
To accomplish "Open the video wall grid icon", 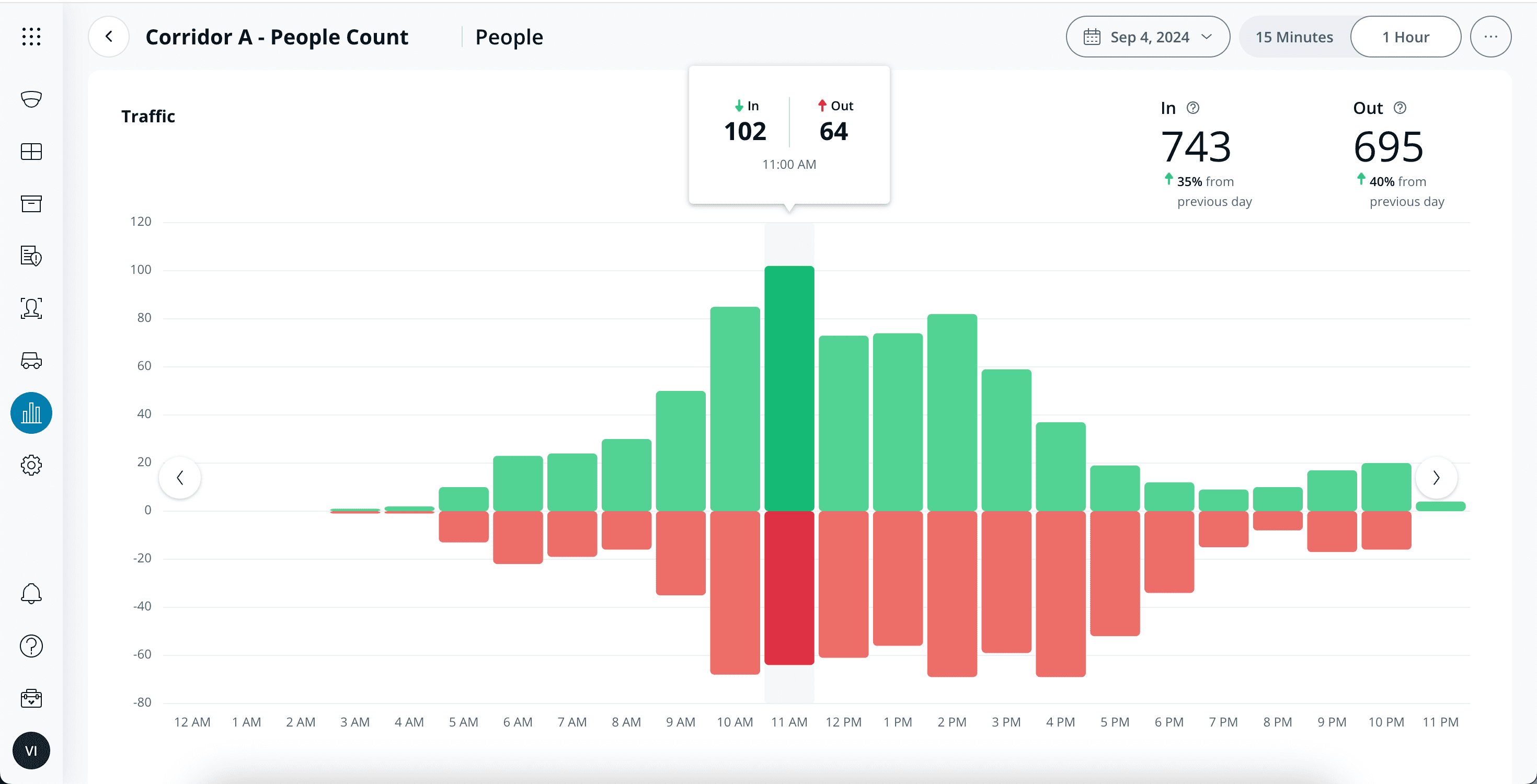I will pos(31,152).
